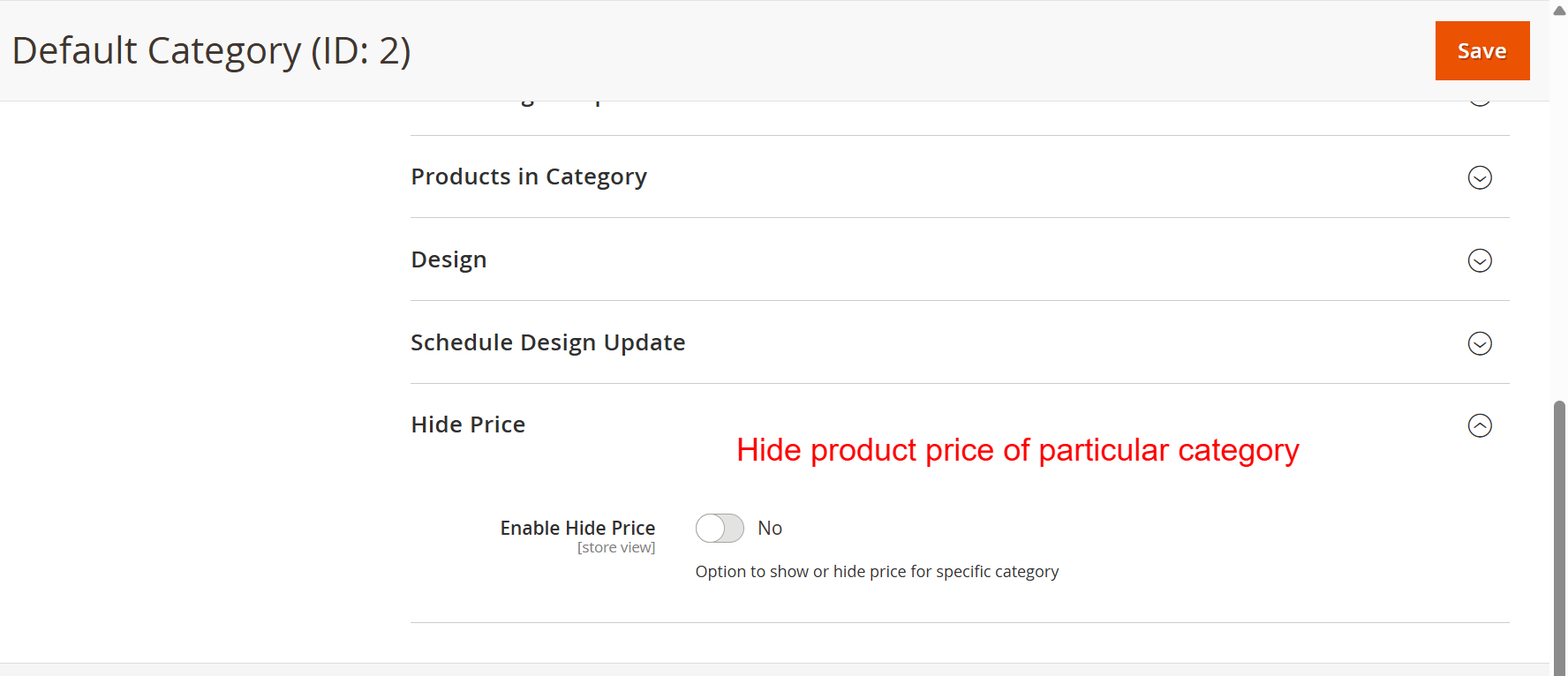Click the [store view] scope label
Image resolution: width=1568 pixels, height=676 pixels.
click(x=616, y=548)
